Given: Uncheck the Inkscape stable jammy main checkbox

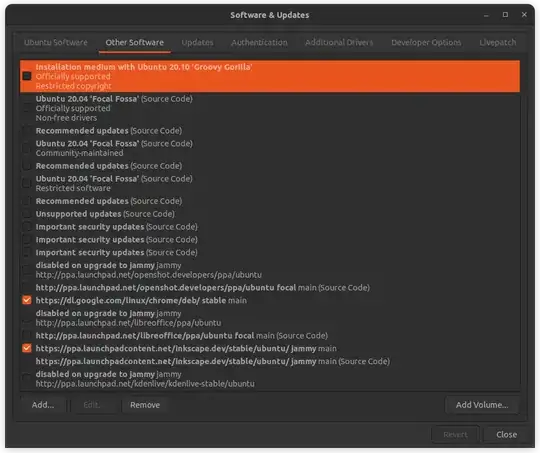Looking at the screenshot, I should coord(27,348).
